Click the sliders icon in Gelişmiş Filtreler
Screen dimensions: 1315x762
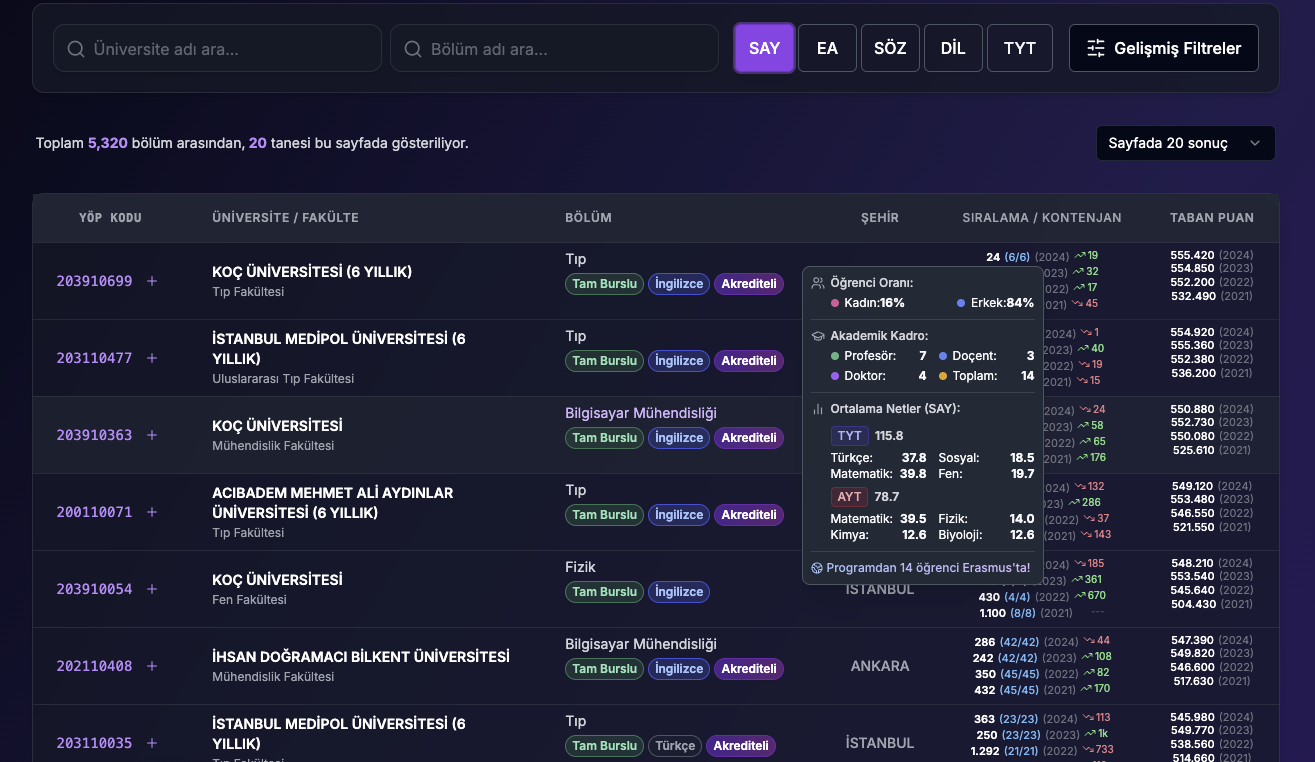[x=1096, y=48]
